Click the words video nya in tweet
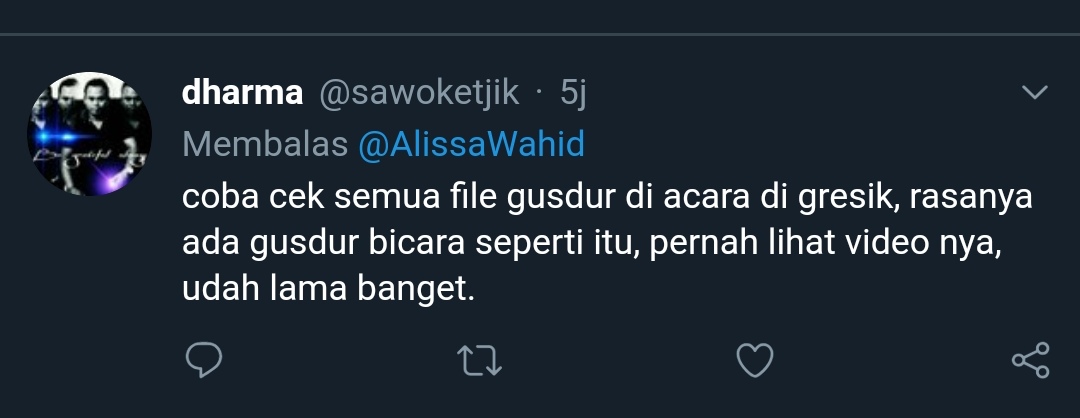1080x418 pixels. (x=922, y=244)
